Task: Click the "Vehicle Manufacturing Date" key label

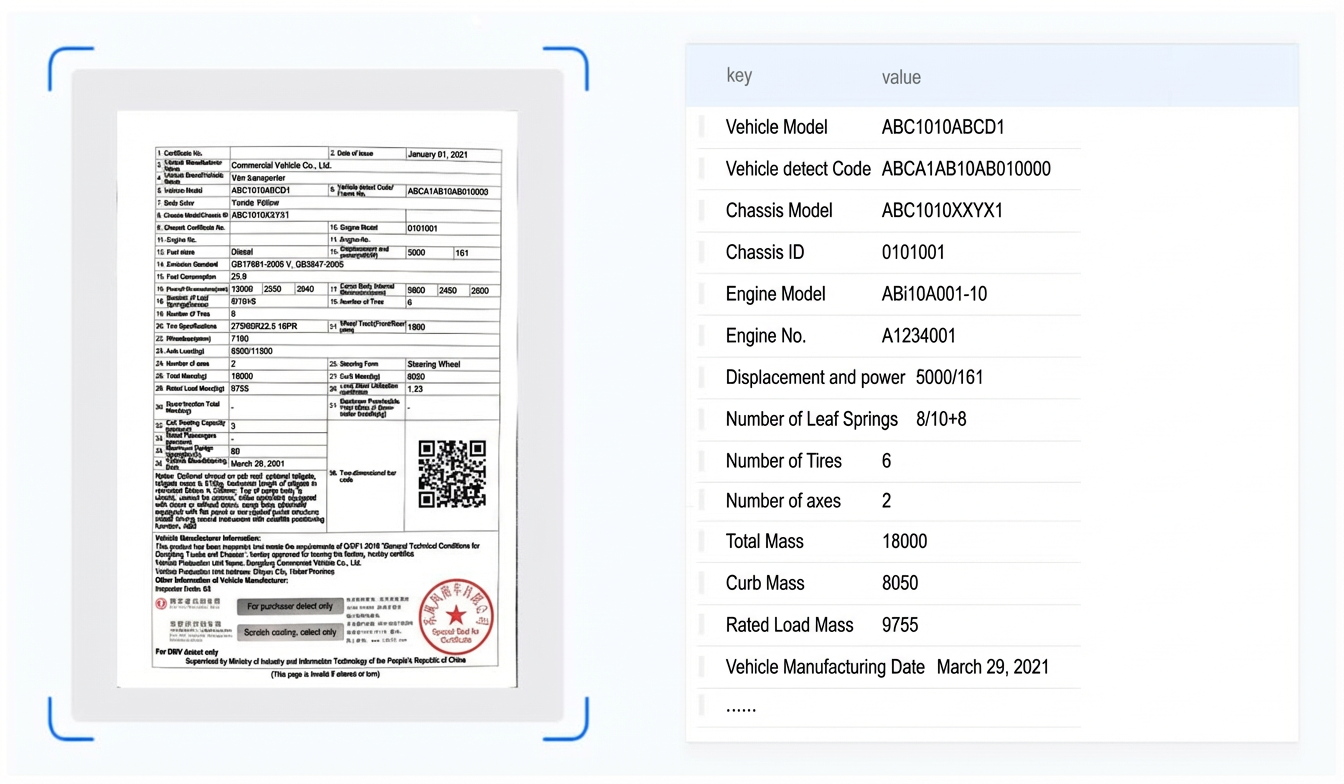Action: point(825,667)
